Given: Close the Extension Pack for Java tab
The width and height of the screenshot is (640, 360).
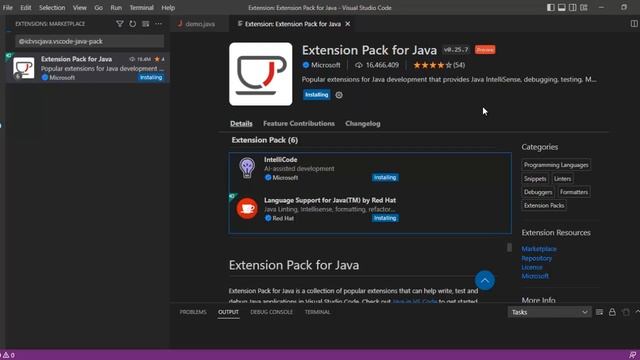Looking at the screenshot, I should 348,24.
